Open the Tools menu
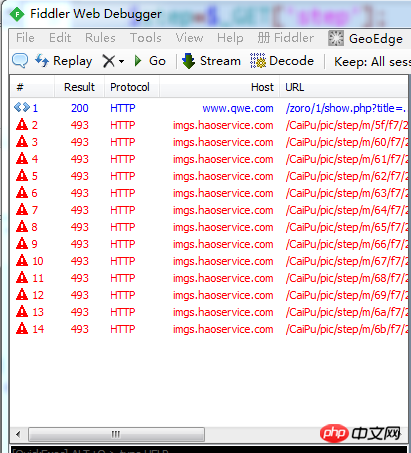411x453 pixels. [146, 38]
